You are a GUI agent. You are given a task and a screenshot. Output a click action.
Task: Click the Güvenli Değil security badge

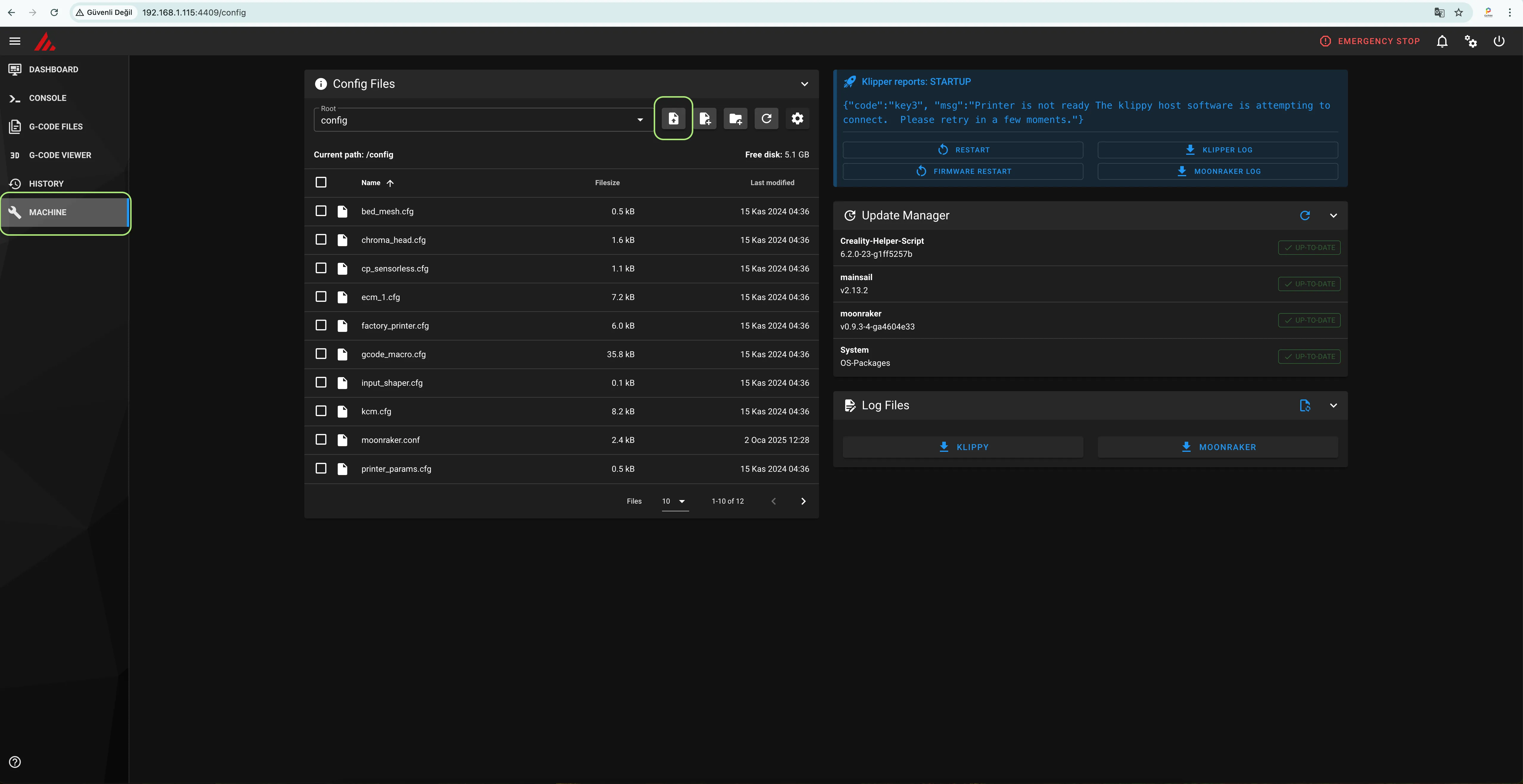[x=104, y=13]
